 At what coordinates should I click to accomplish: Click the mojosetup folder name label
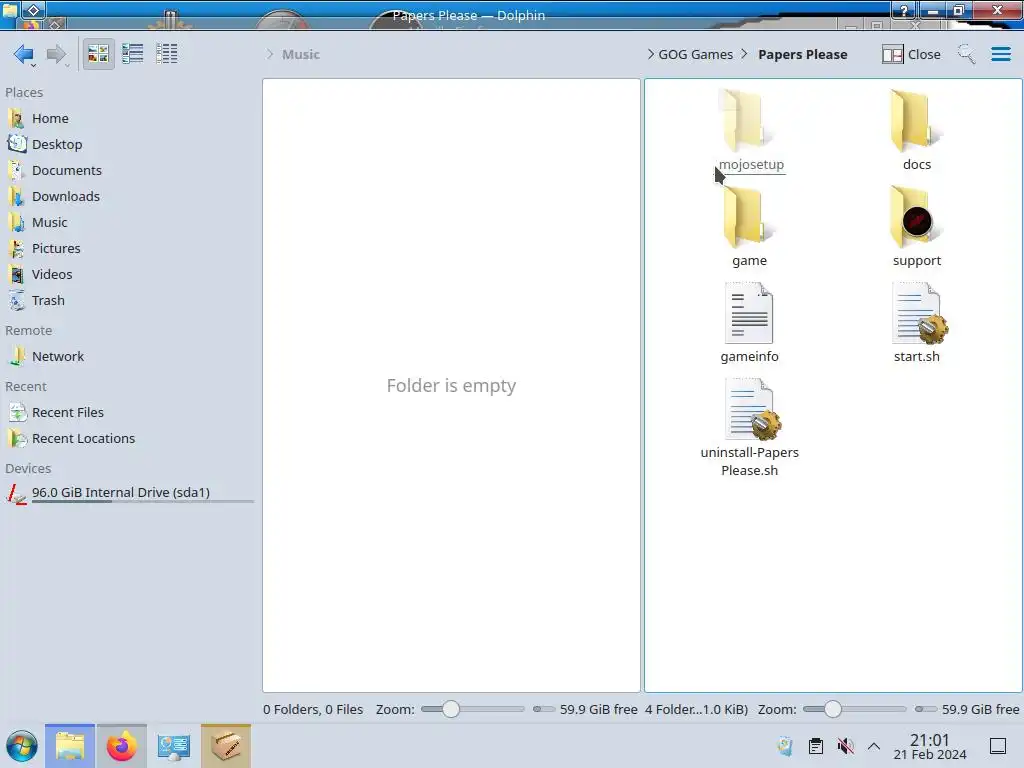tap(752, 165)
